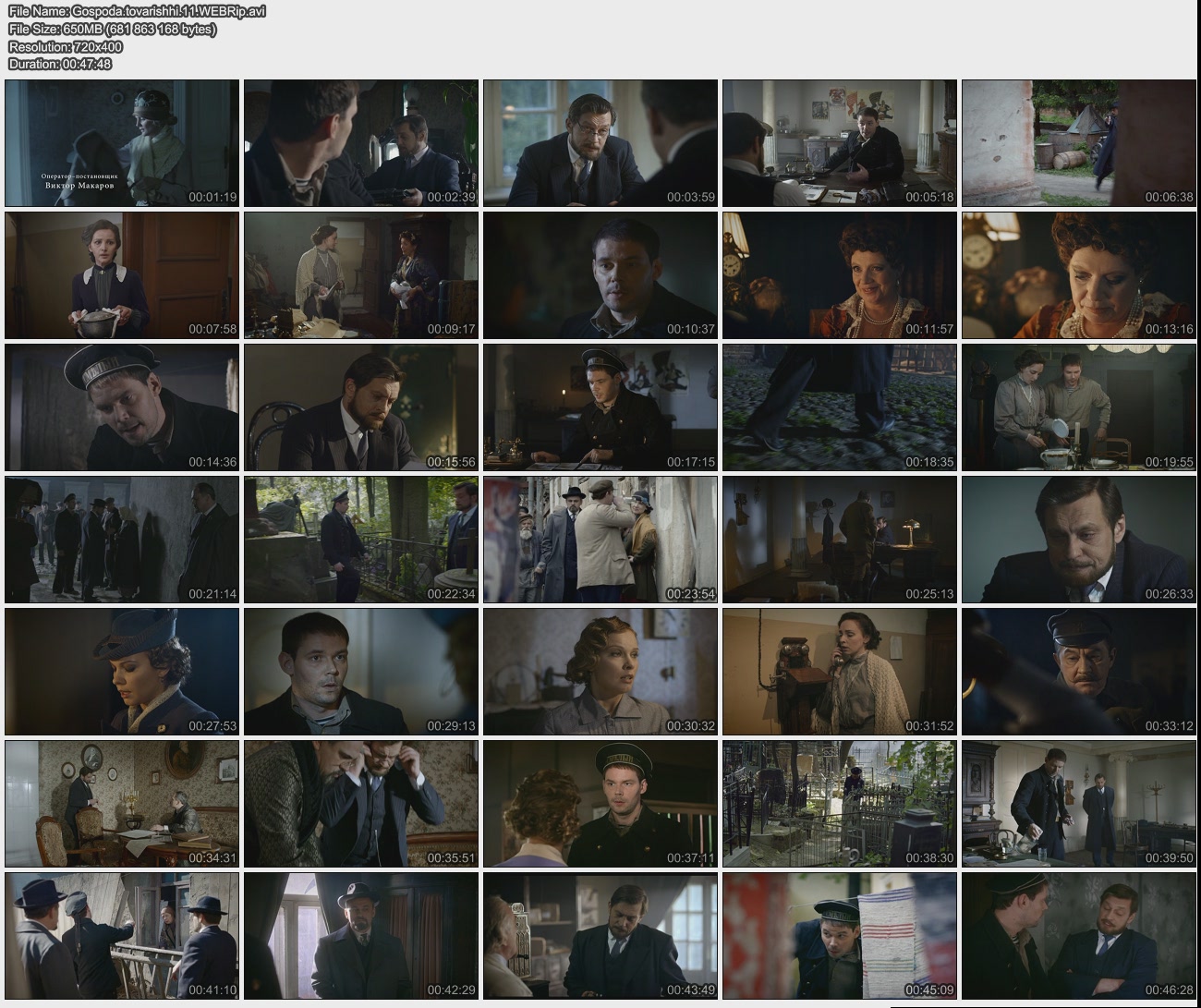Click the 00:14:36 frame of man in cap
This screenshot has width=1201, height=1008.
[x=122, y=407]
